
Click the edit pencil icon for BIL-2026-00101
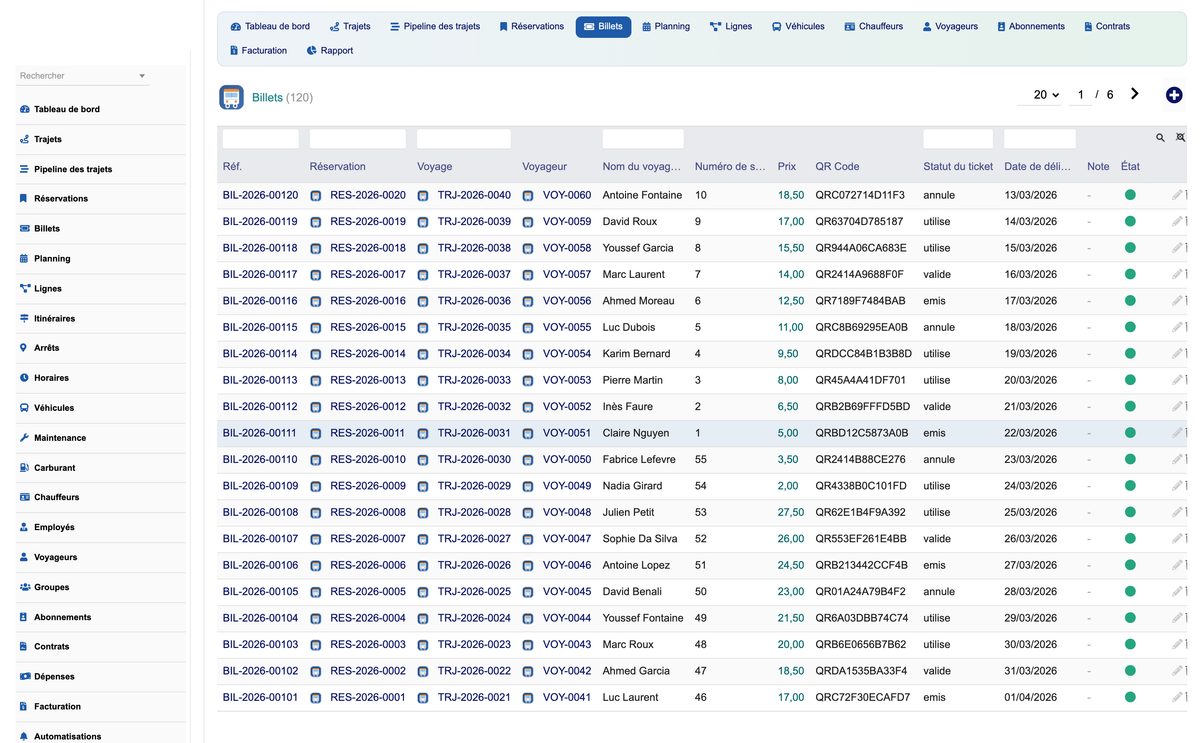click(1177, 697)
